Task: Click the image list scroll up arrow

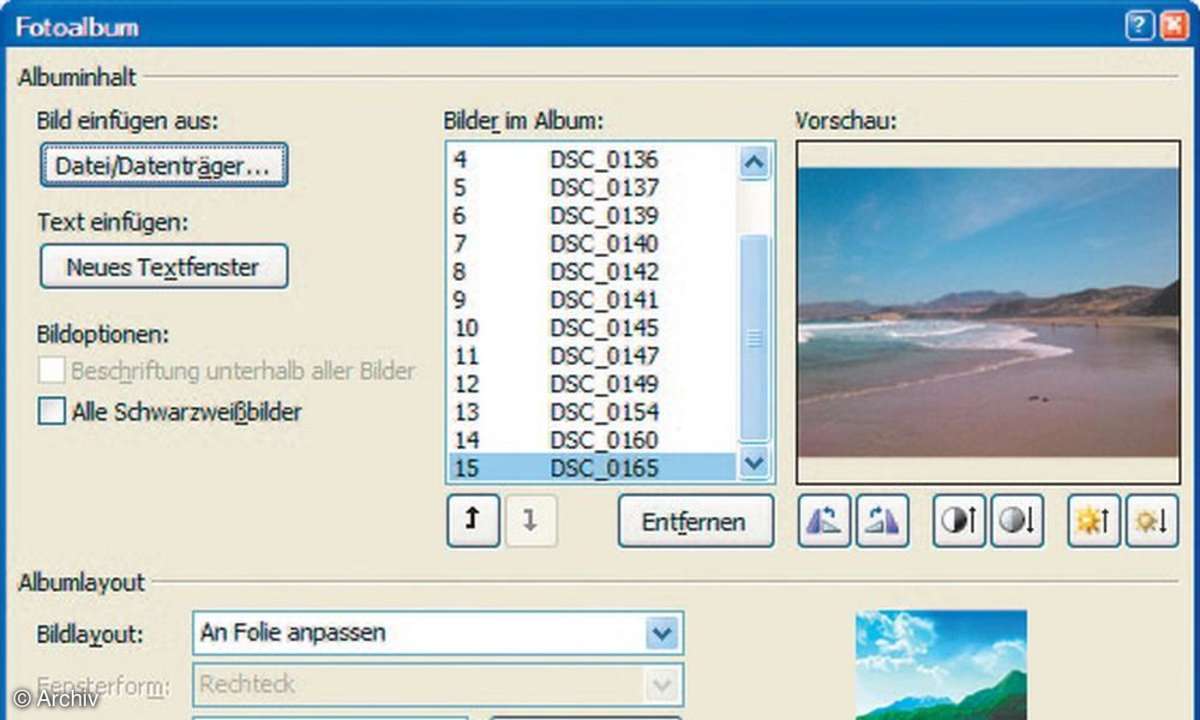Action: coord(755,162)
